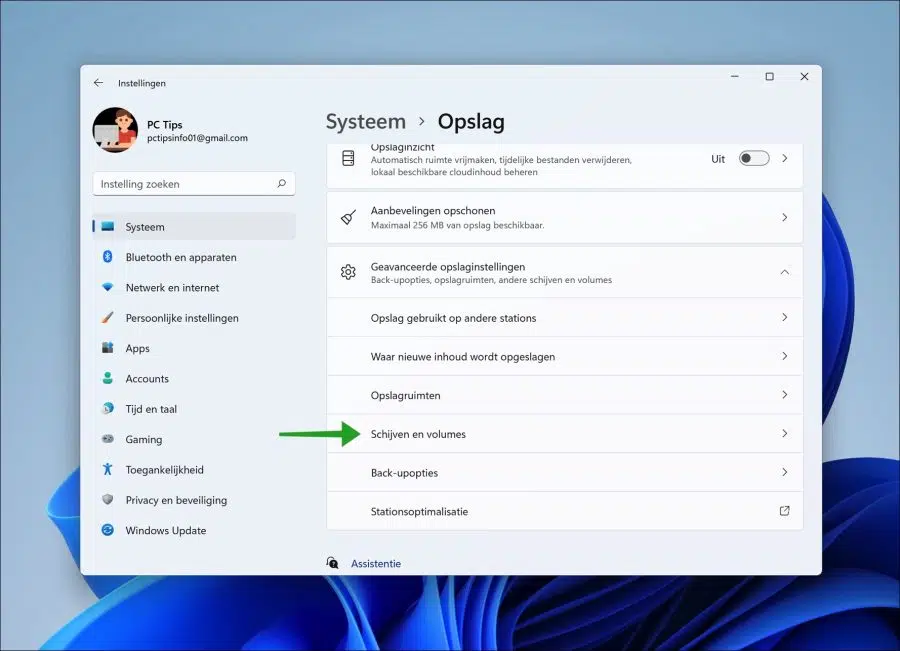The width and height of the screenshot is (900, 651).
Task: Minimize the Instellingen window
Action: [x=735, y=76]
